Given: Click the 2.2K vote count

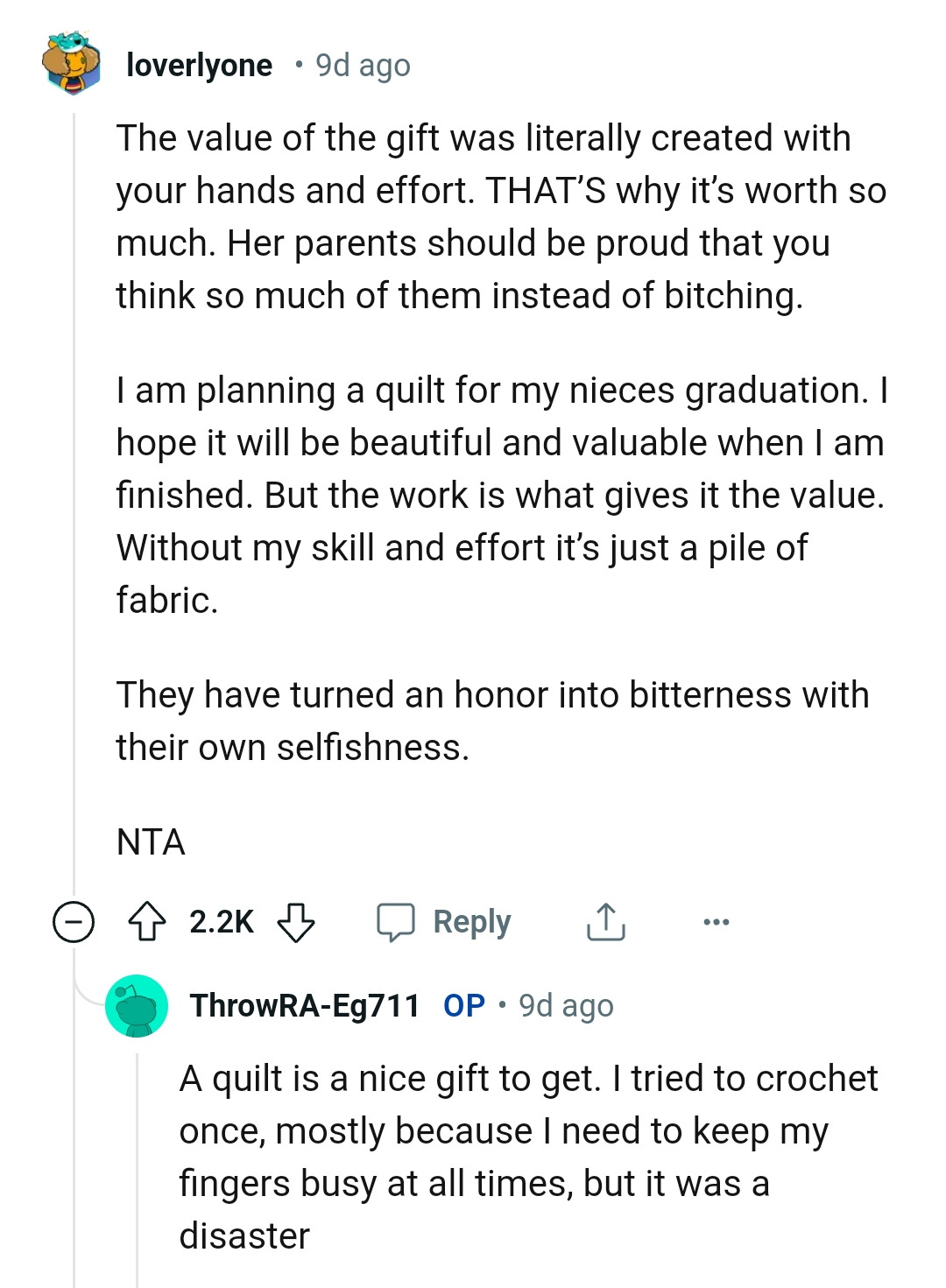Looking at the screenshot, I should pos(220,921).
